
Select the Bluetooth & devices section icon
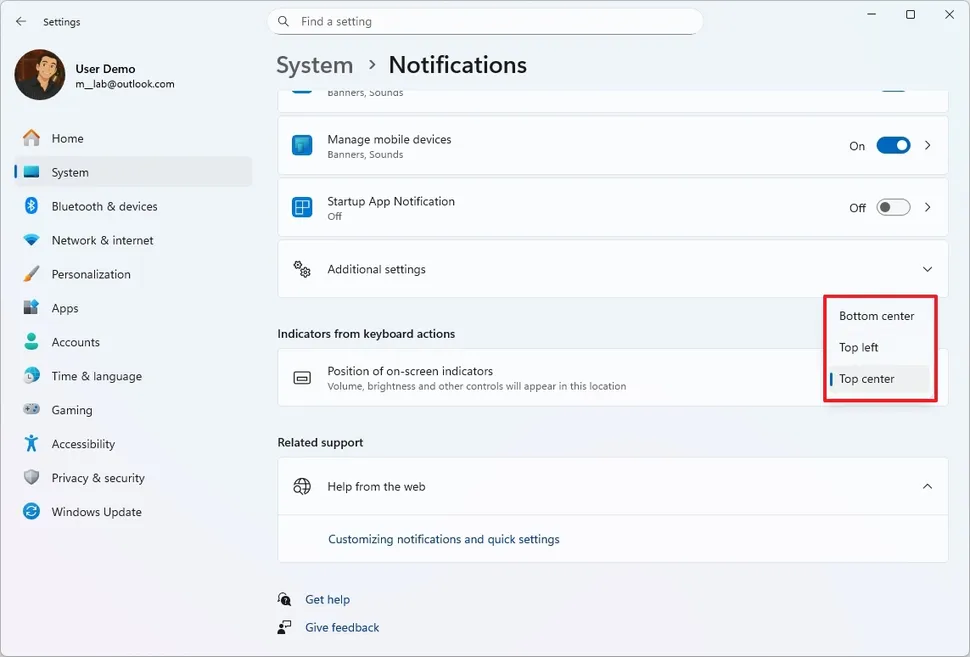30,206
